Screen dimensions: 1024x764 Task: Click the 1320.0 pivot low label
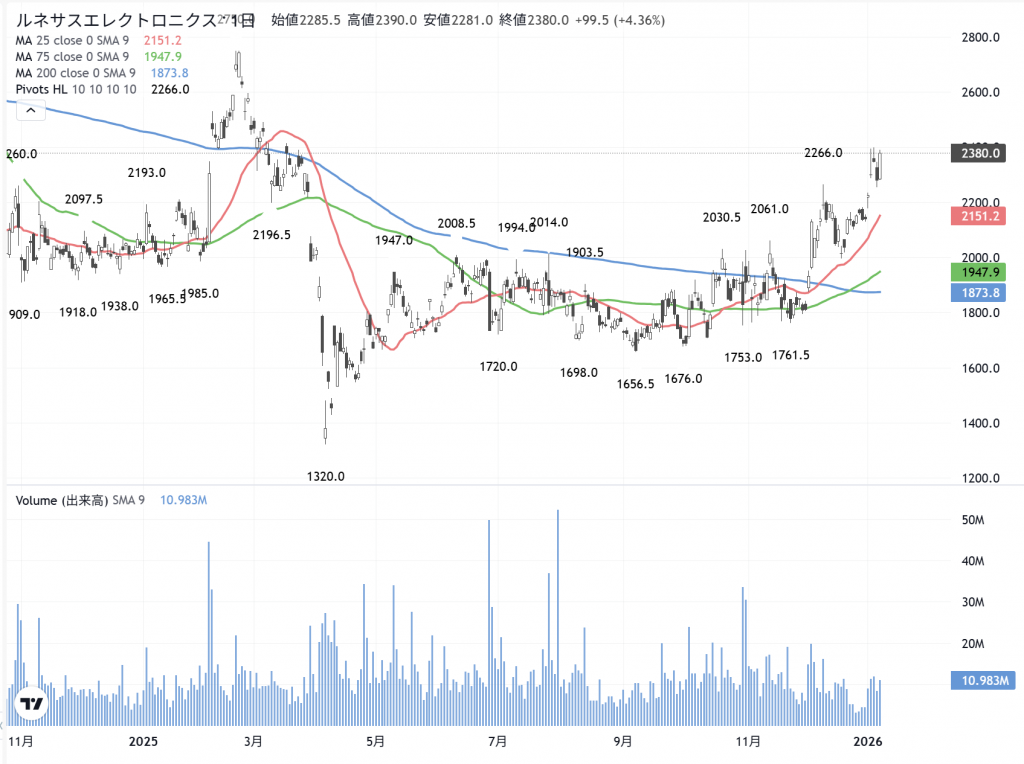point(325,476)
